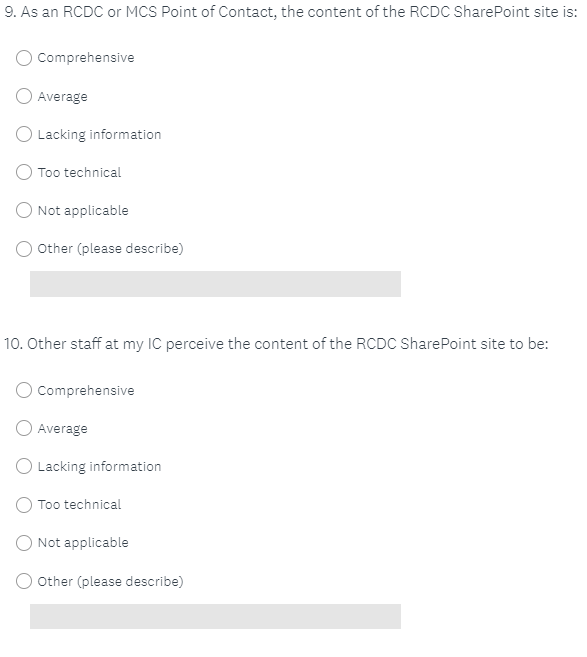Click the Comprehensive label in question 9
This screenshot has width=587, height=657.
(86, 58)
